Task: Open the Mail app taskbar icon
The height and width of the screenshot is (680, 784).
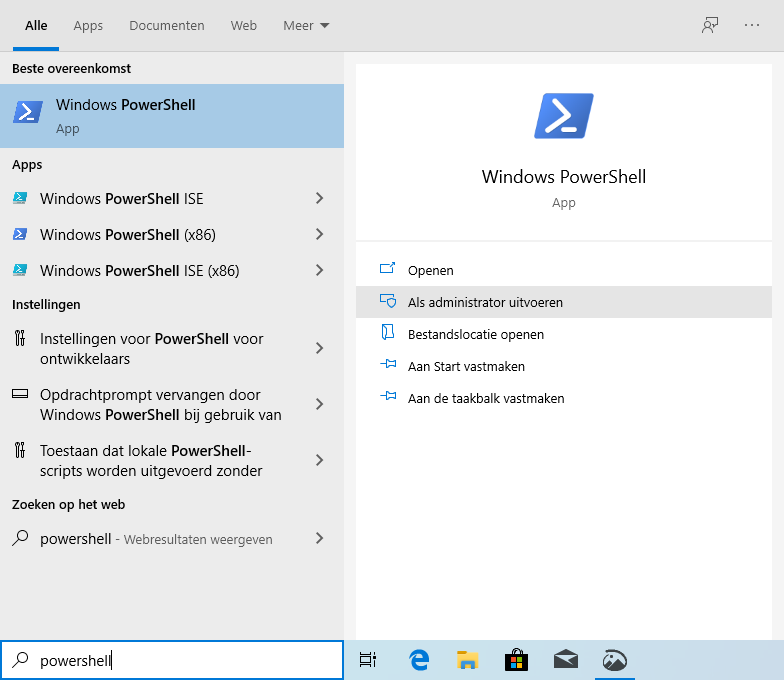Action: tap(565, 659)
